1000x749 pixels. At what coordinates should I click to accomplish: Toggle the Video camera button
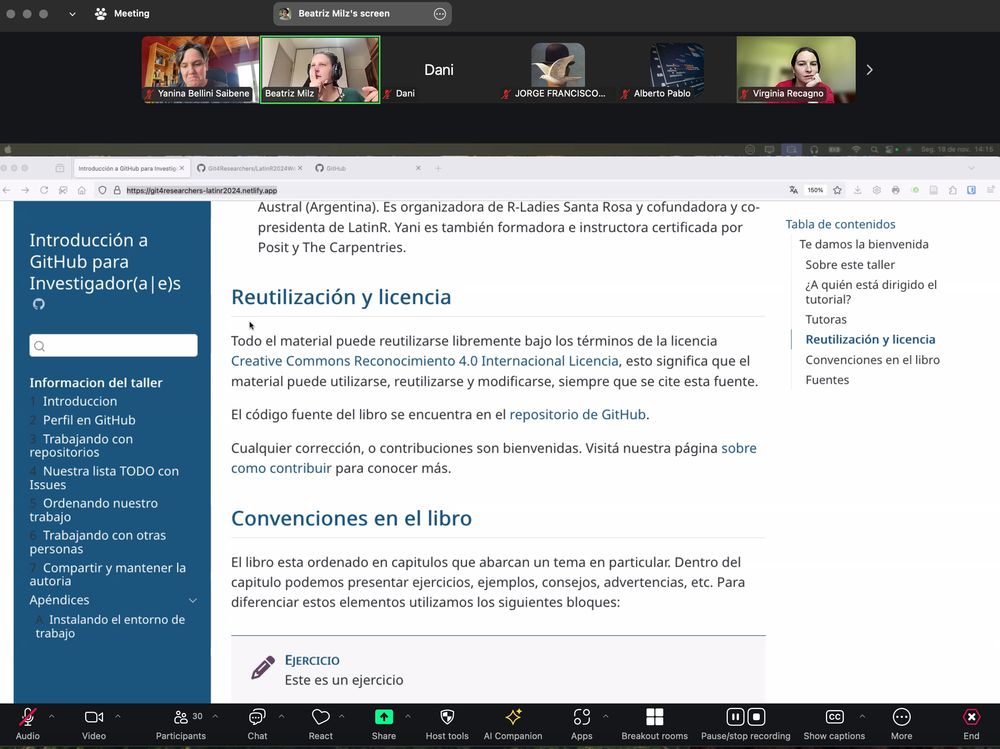pyautogui.click(x=94, y=723)
